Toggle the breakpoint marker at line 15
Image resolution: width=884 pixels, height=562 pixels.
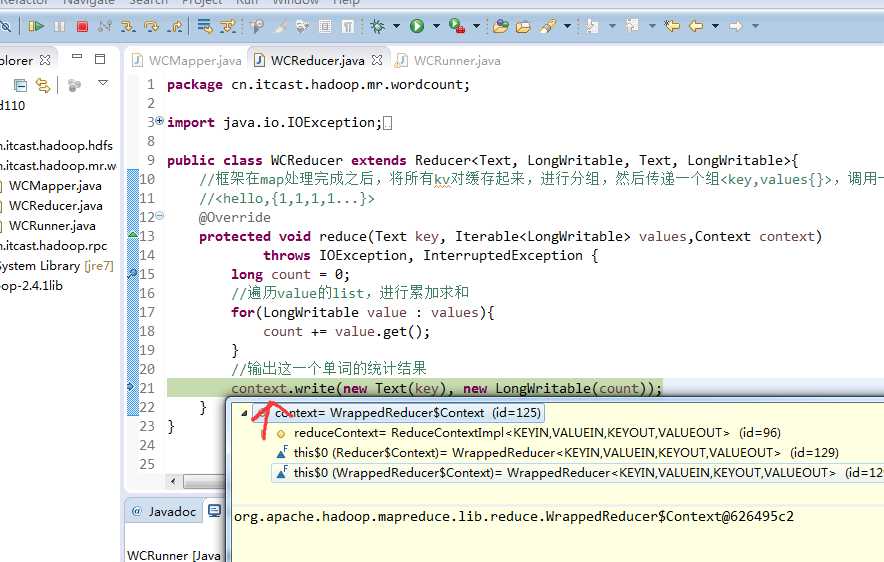coord(132,274)
